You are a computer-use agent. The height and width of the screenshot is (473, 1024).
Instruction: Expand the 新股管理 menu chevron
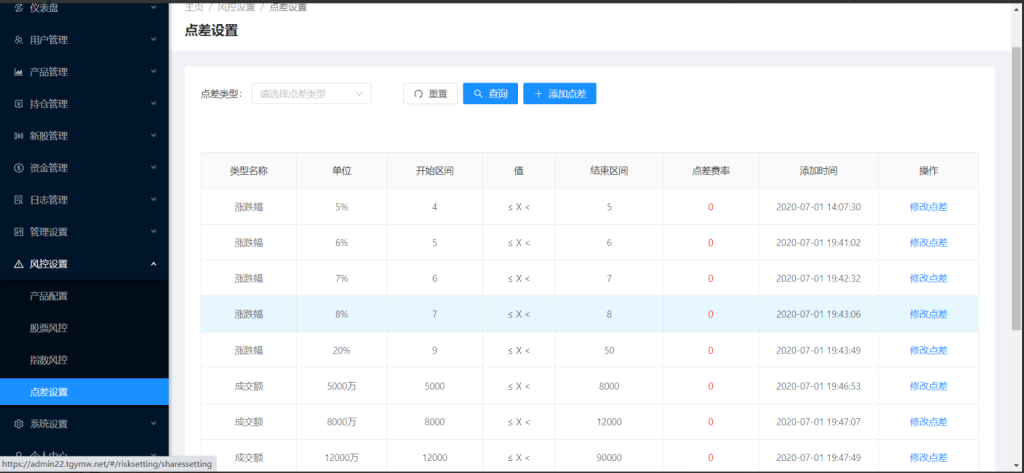point(153,136)
